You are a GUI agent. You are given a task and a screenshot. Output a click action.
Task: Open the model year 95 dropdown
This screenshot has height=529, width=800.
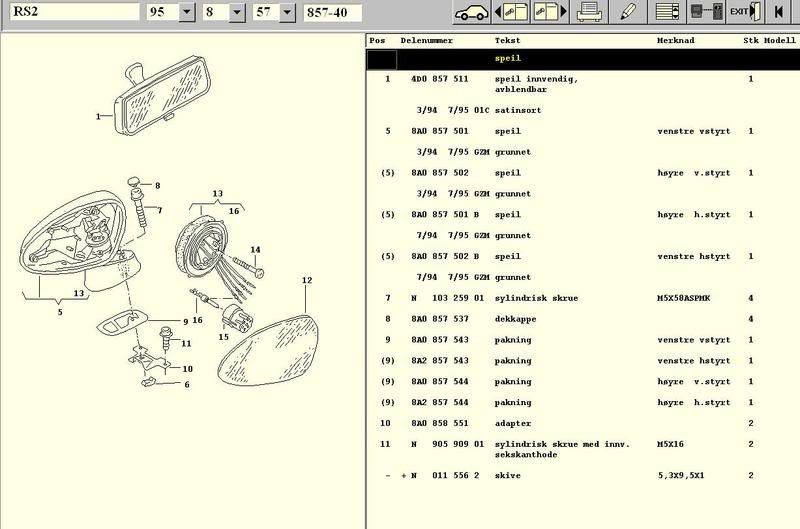click(x=186, y=13)
